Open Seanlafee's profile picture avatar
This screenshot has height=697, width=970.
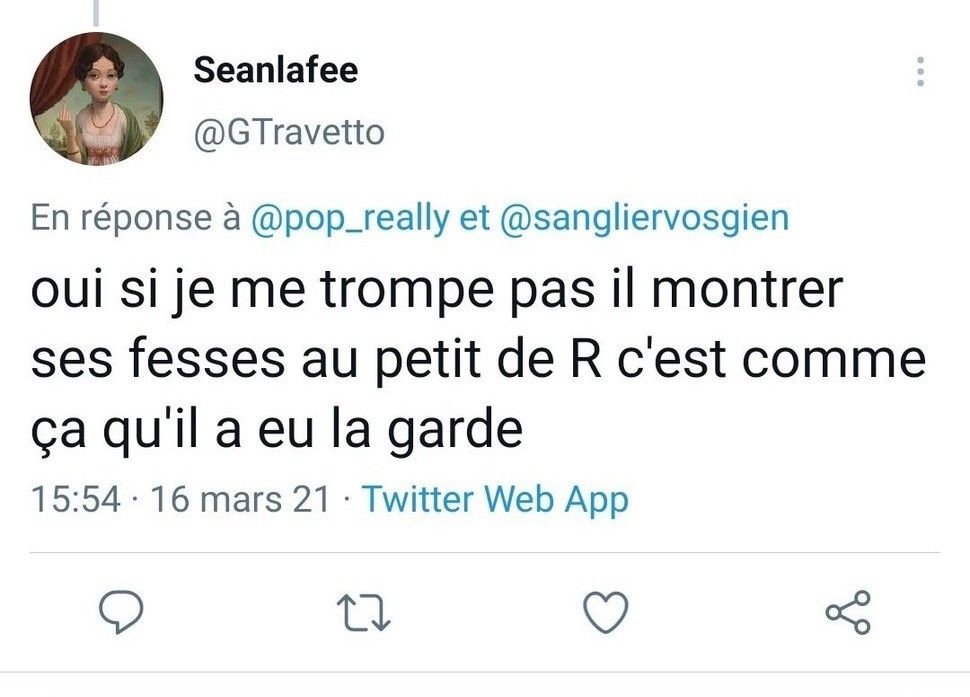tap(96, 98)
